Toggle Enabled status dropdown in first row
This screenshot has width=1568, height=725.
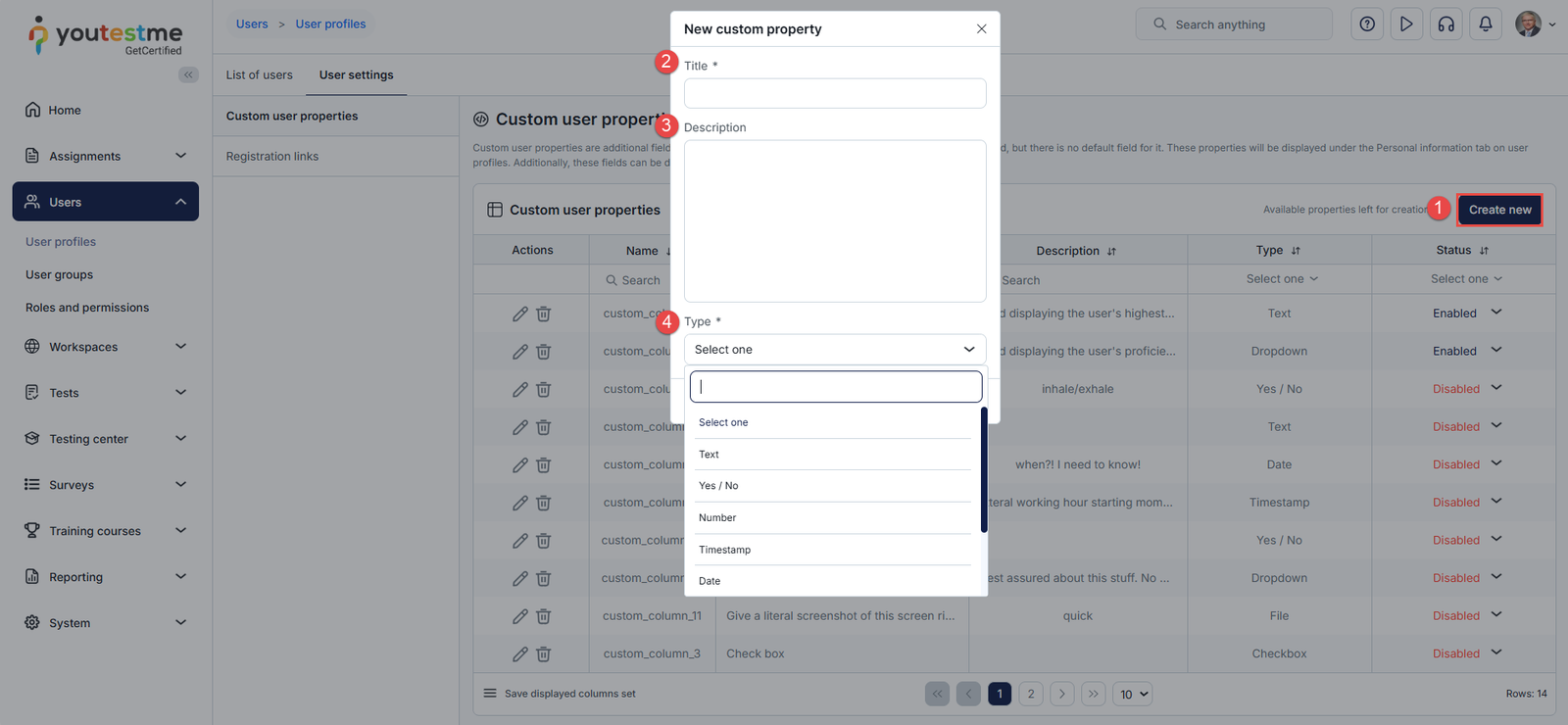pyautogui.click(x=1496, y=313)
